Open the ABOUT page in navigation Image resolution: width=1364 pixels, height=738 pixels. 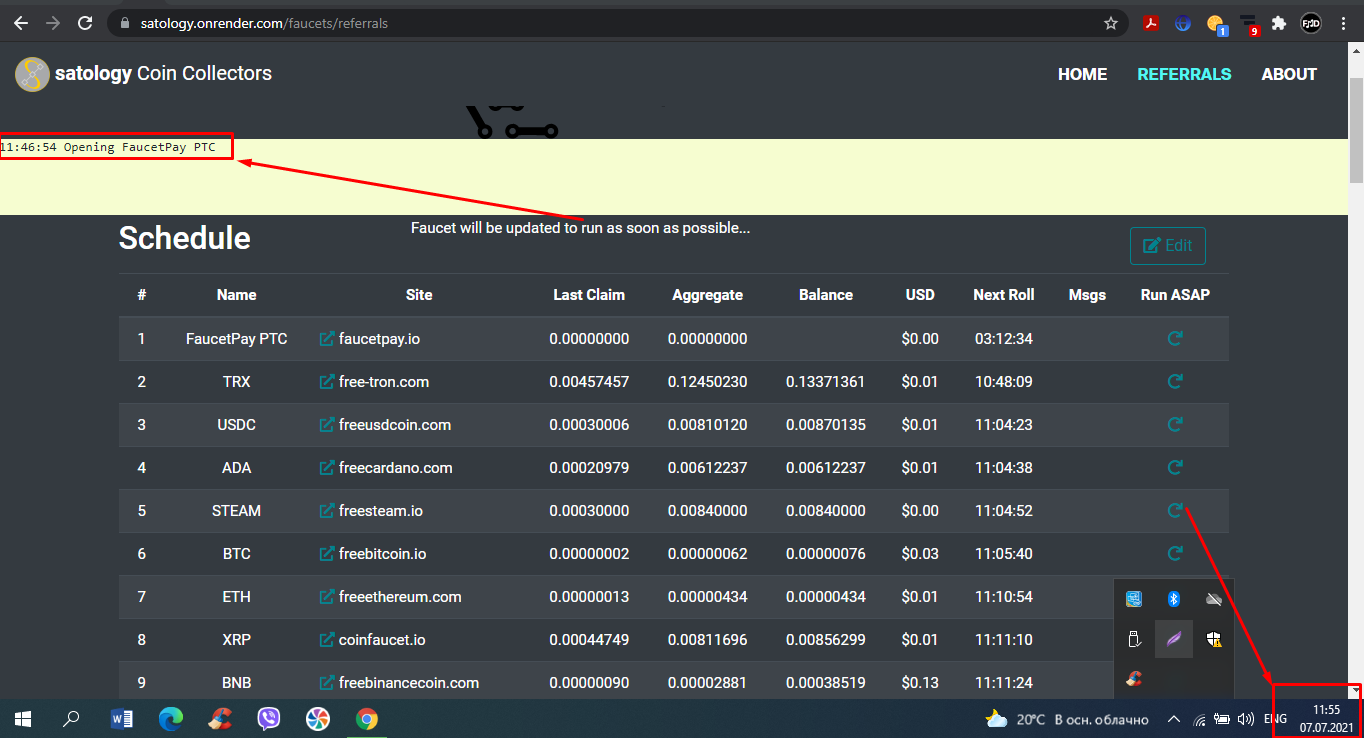[1288, 74]
